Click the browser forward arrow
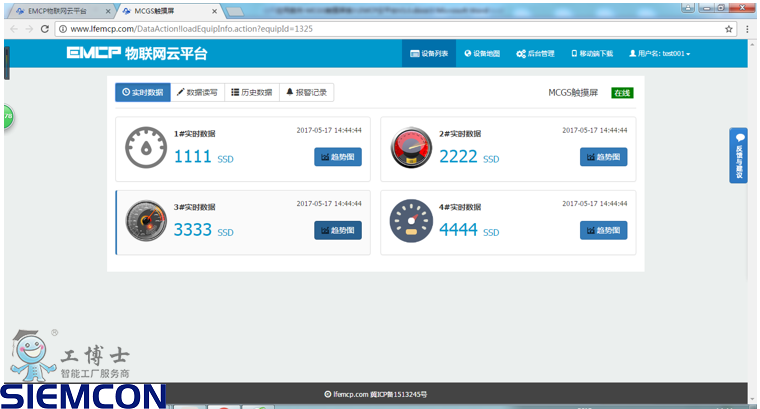This screenshot has height=409, width=760. (30, 29)
